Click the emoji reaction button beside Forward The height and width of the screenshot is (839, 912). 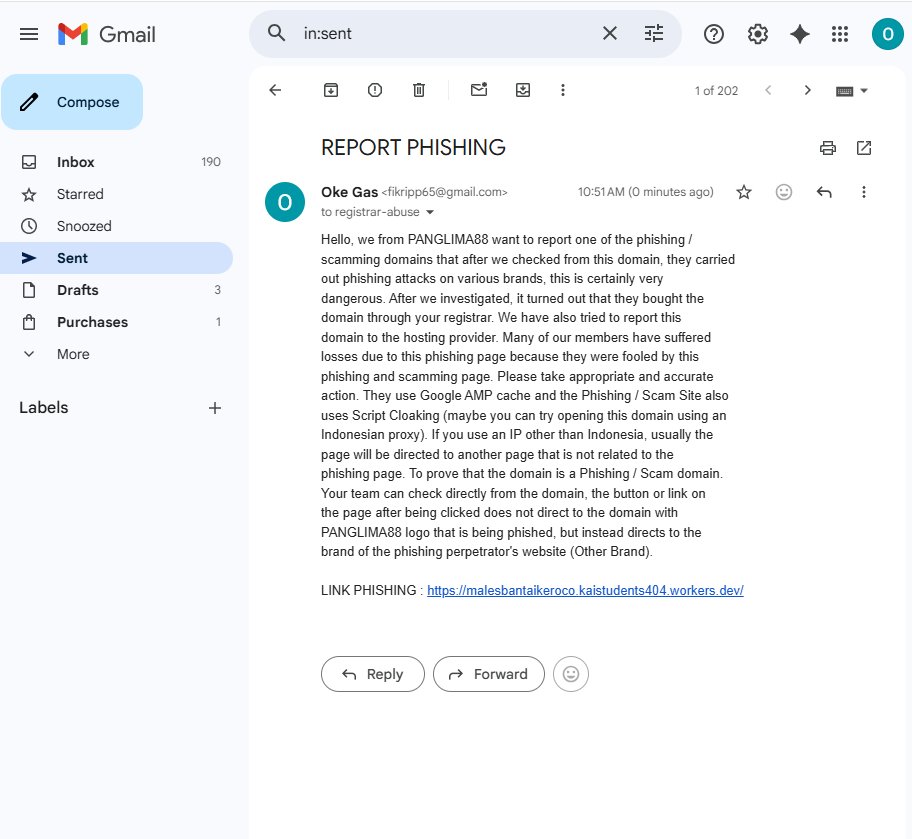[x=571, y=674]
